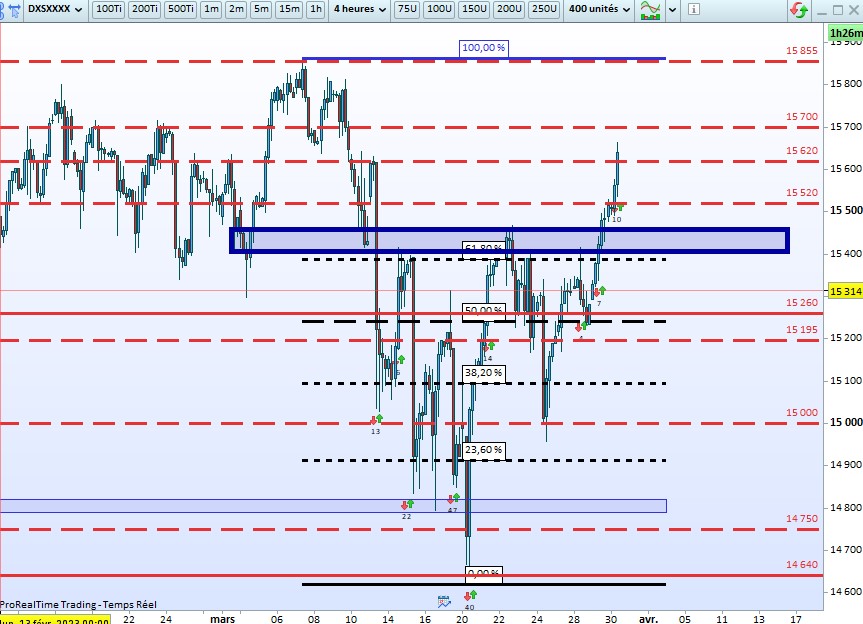Set history to 150U units
This screenshot has height=624, width=863.
[x=474, y=9]
